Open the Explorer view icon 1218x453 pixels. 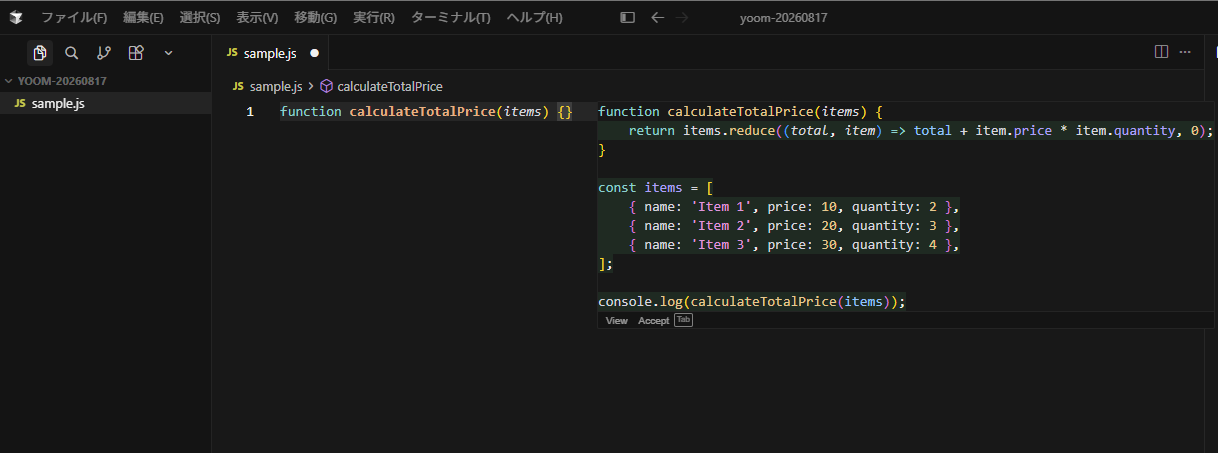tap(40, 53)
